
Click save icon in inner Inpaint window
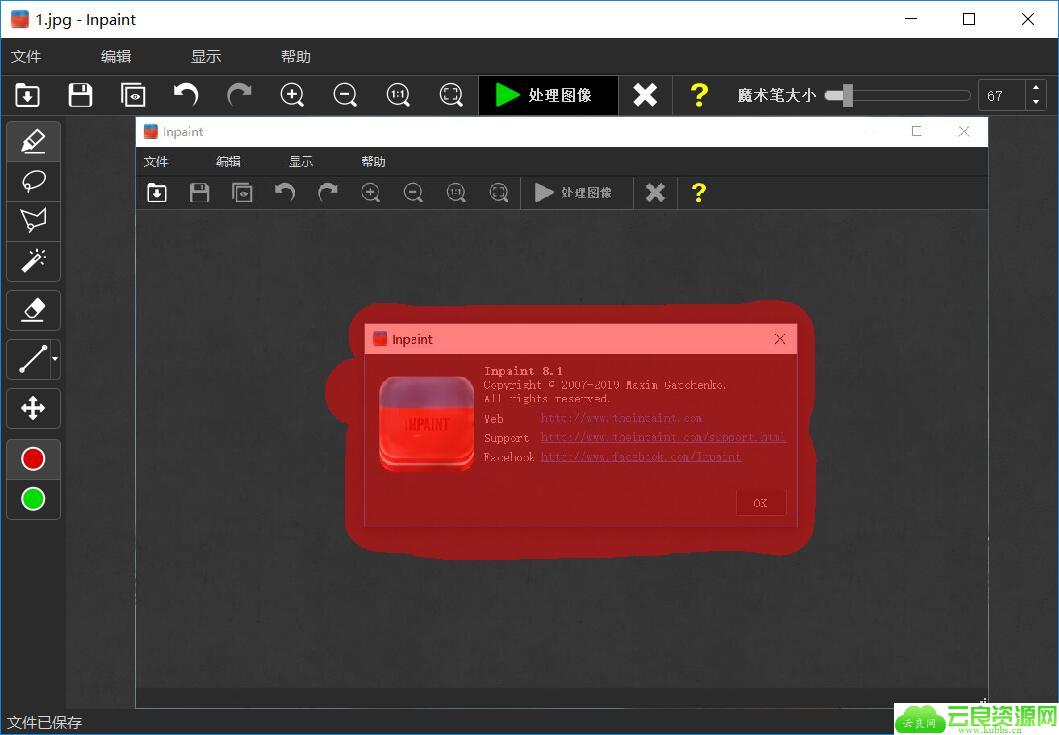[x=199, y=193]
